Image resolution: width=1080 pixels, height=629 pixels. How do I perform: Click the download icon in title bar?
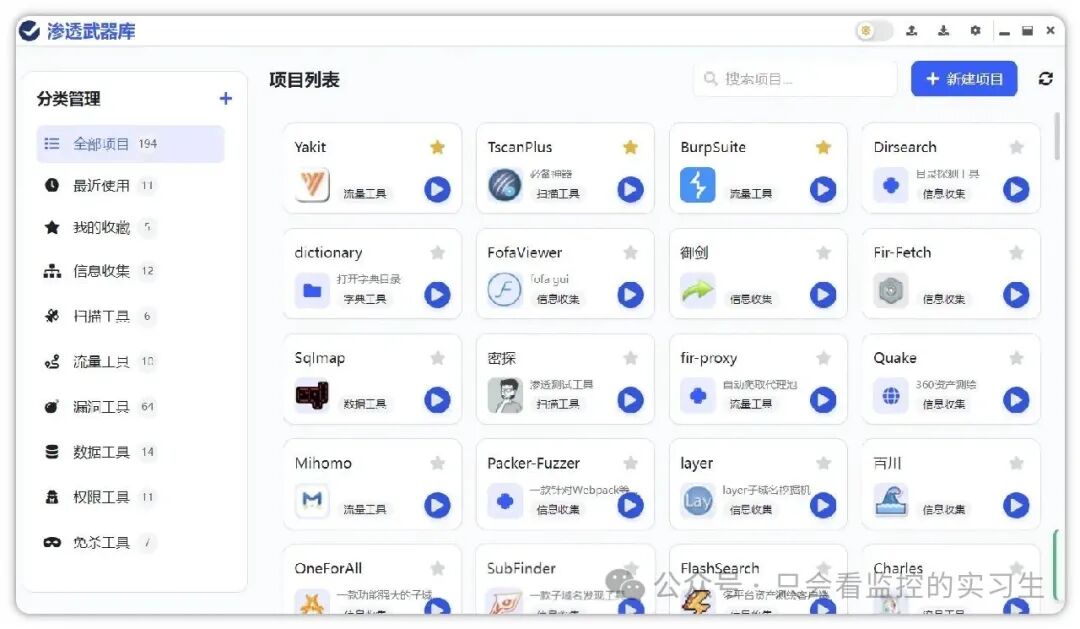(944, 30)
